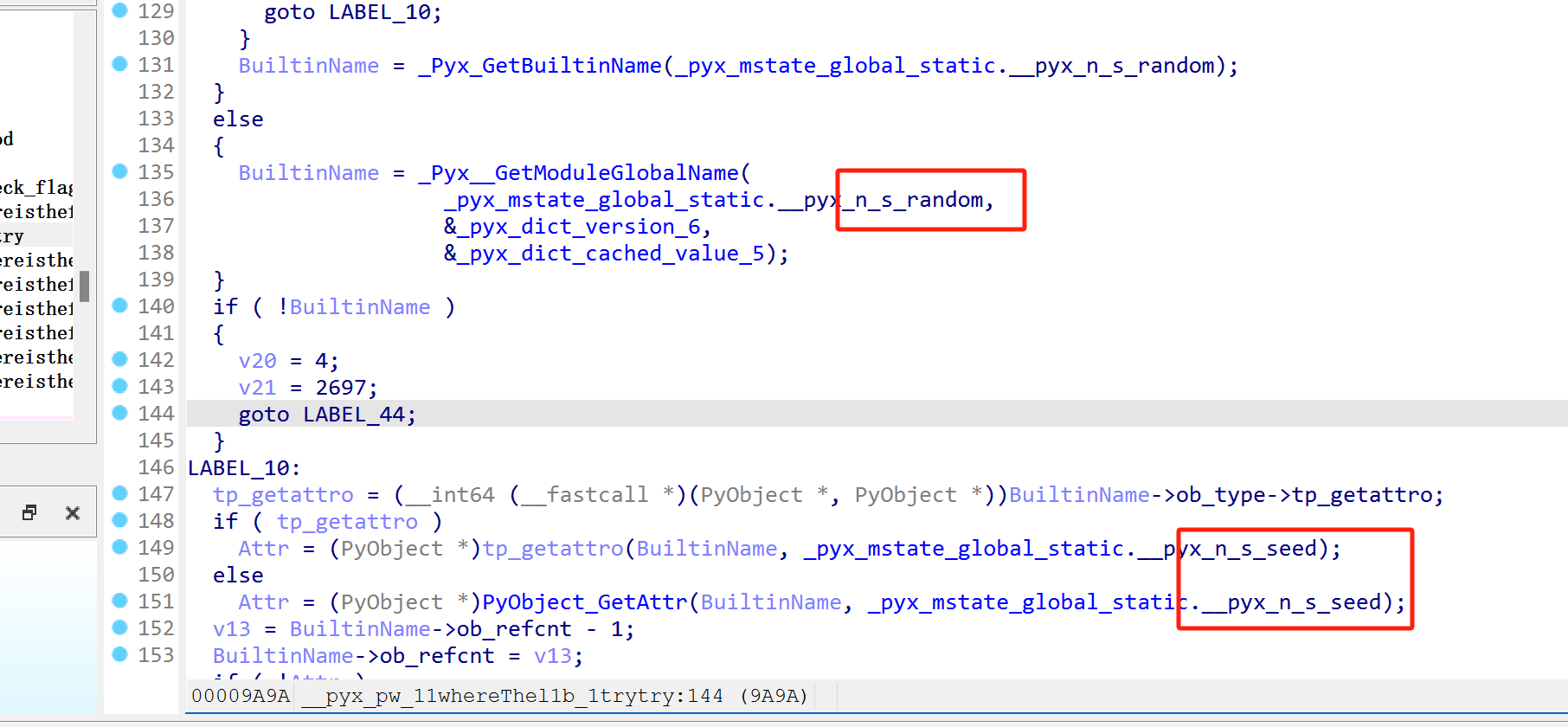Toggle breakpoint marker at line 151
The image size is (1568, 727).
click(120, 601)
